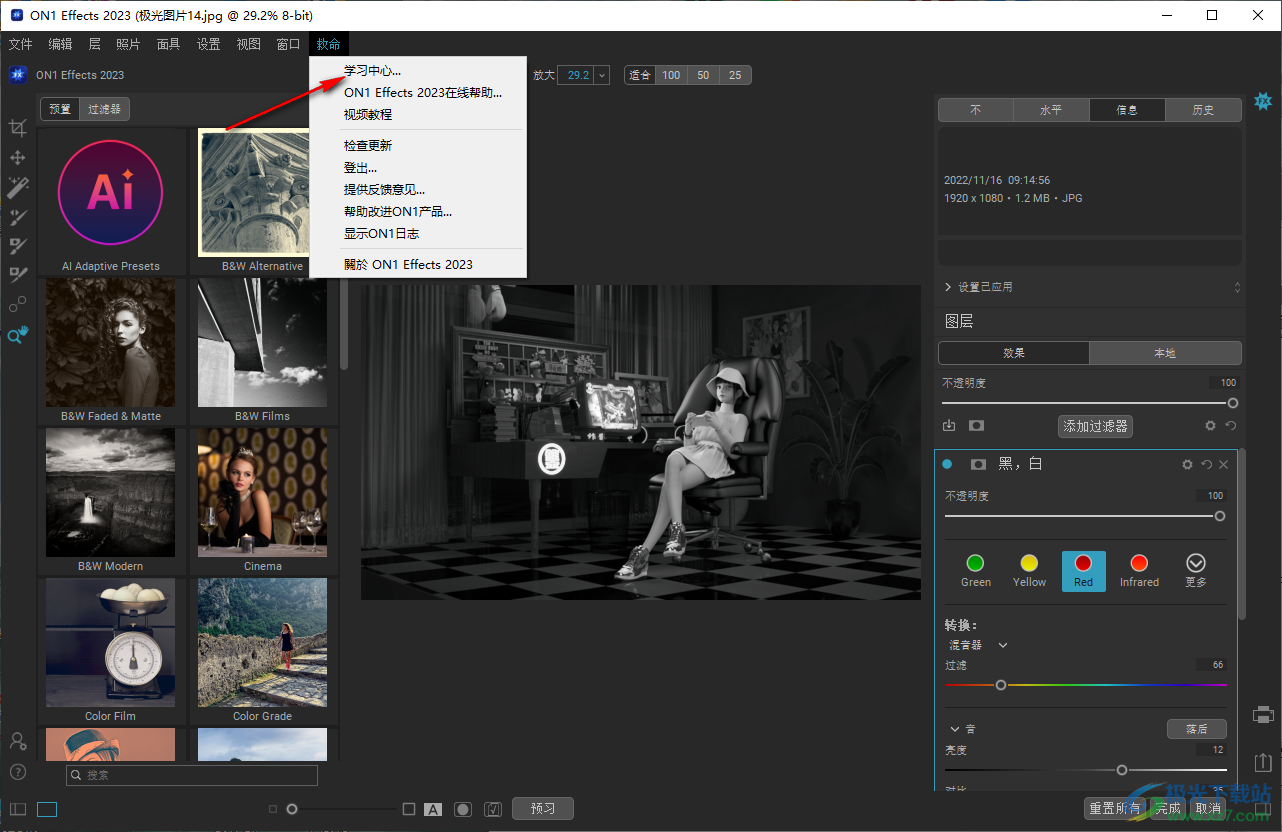
Task: Open the Share/export icon on right edge
Action: (1263, 763)
